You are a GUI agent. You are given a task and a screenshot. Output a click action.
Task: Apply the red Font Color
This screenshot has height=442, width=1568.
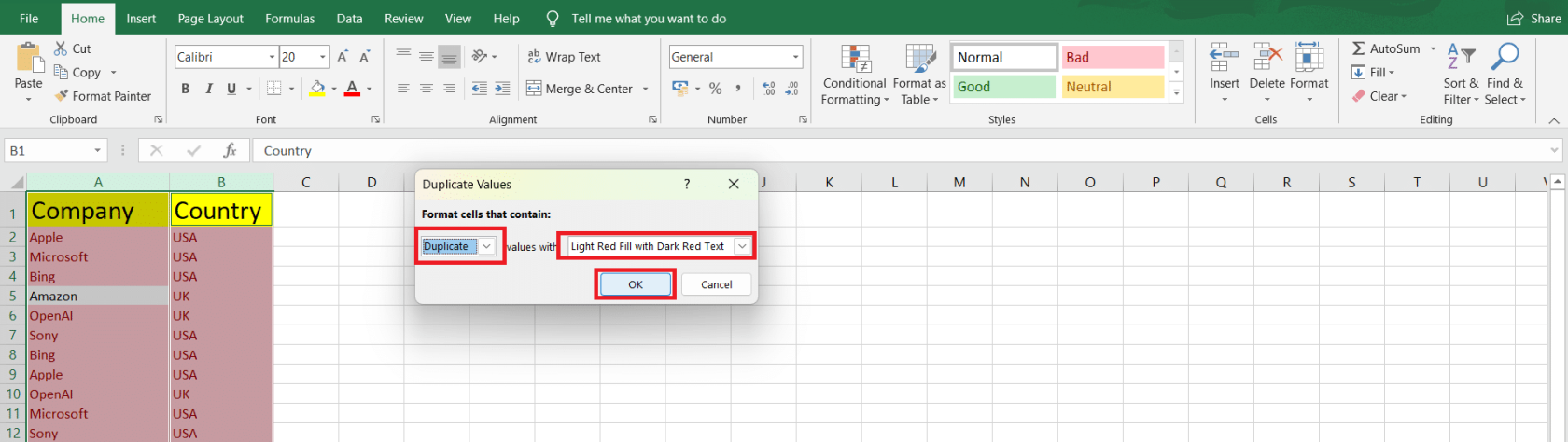click(x=352, y=89)
